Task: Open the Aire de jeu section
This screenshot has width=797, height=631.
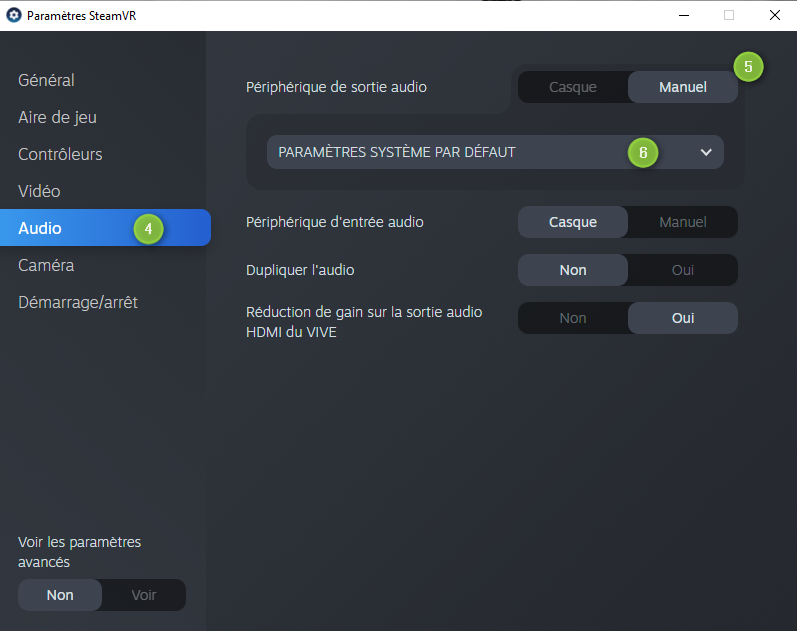Action: (x=57, y=117)
